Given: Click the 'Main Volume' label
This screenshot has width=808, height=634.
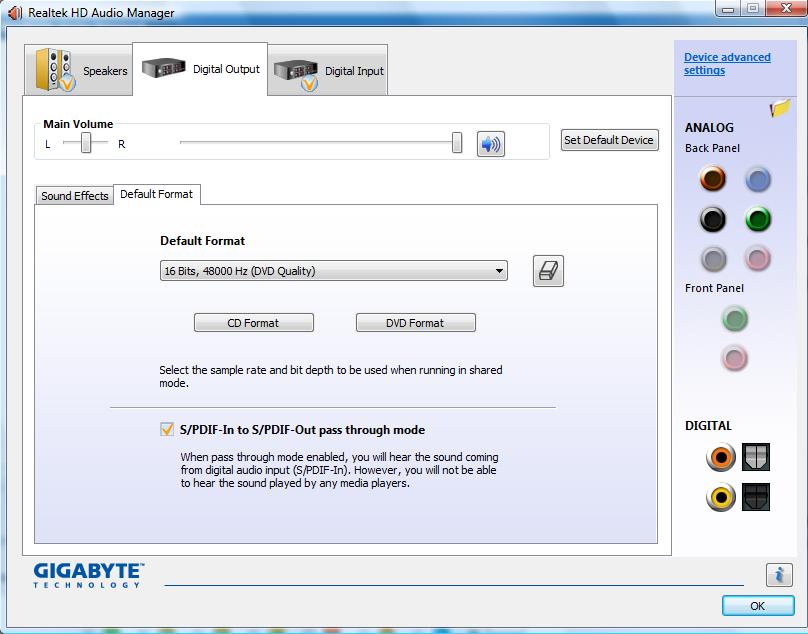Looking at the screenshot, I should click(78, 124).
